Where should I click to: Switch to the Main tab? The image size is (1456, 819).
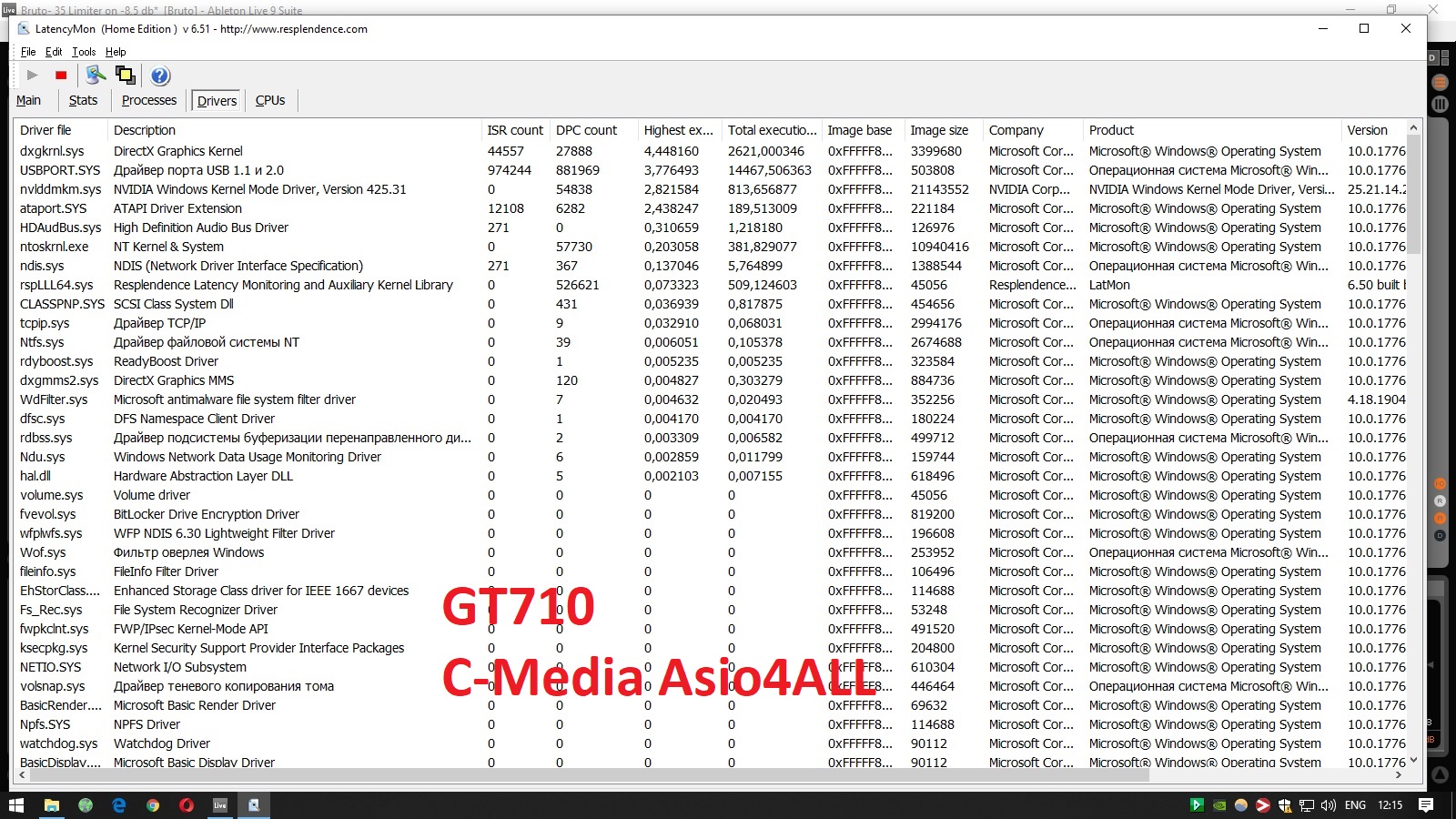click(28, 100)
